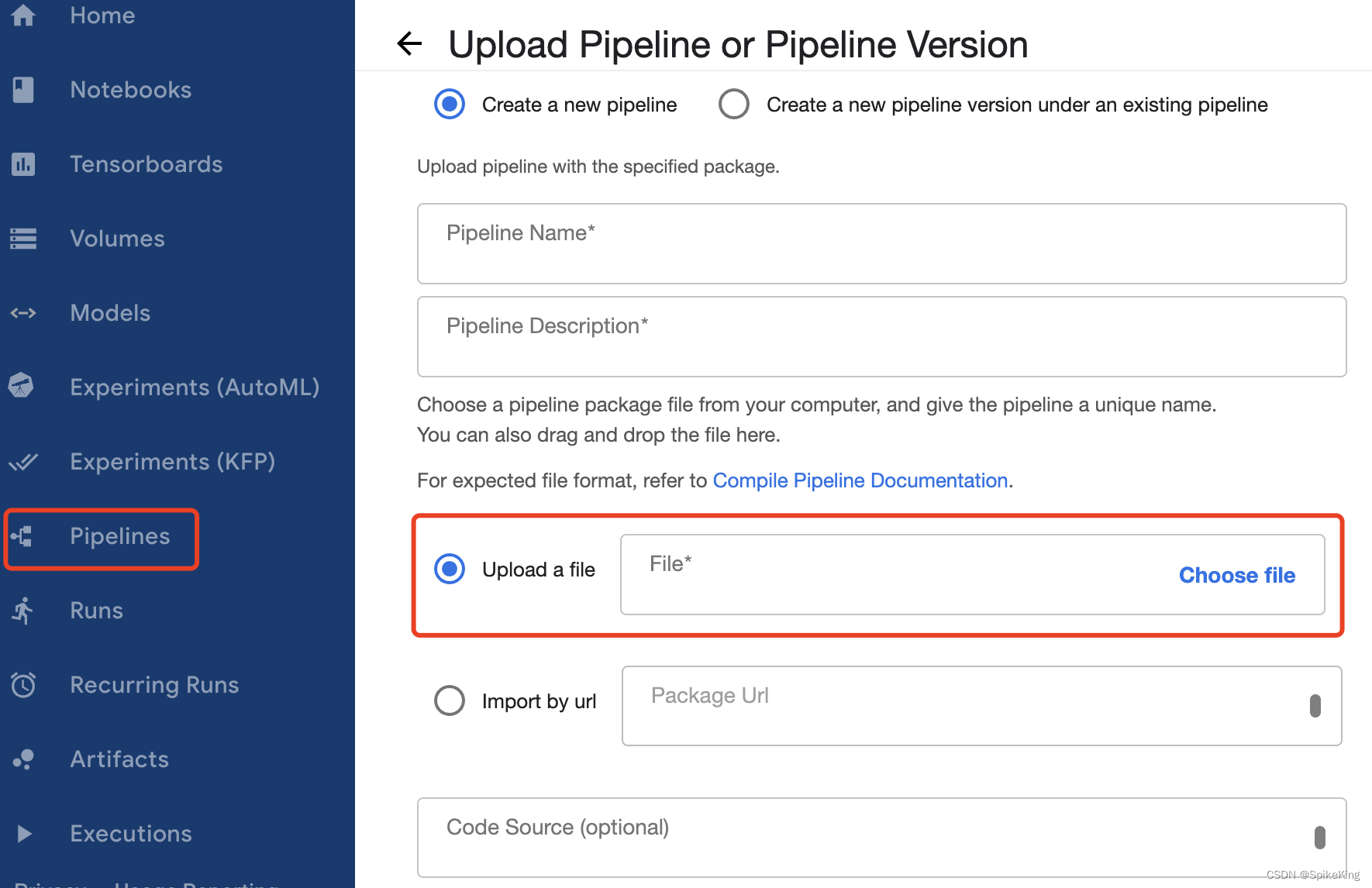
Task: Select Create a new pipeline radio option
Action: click(x=450, y=104)
